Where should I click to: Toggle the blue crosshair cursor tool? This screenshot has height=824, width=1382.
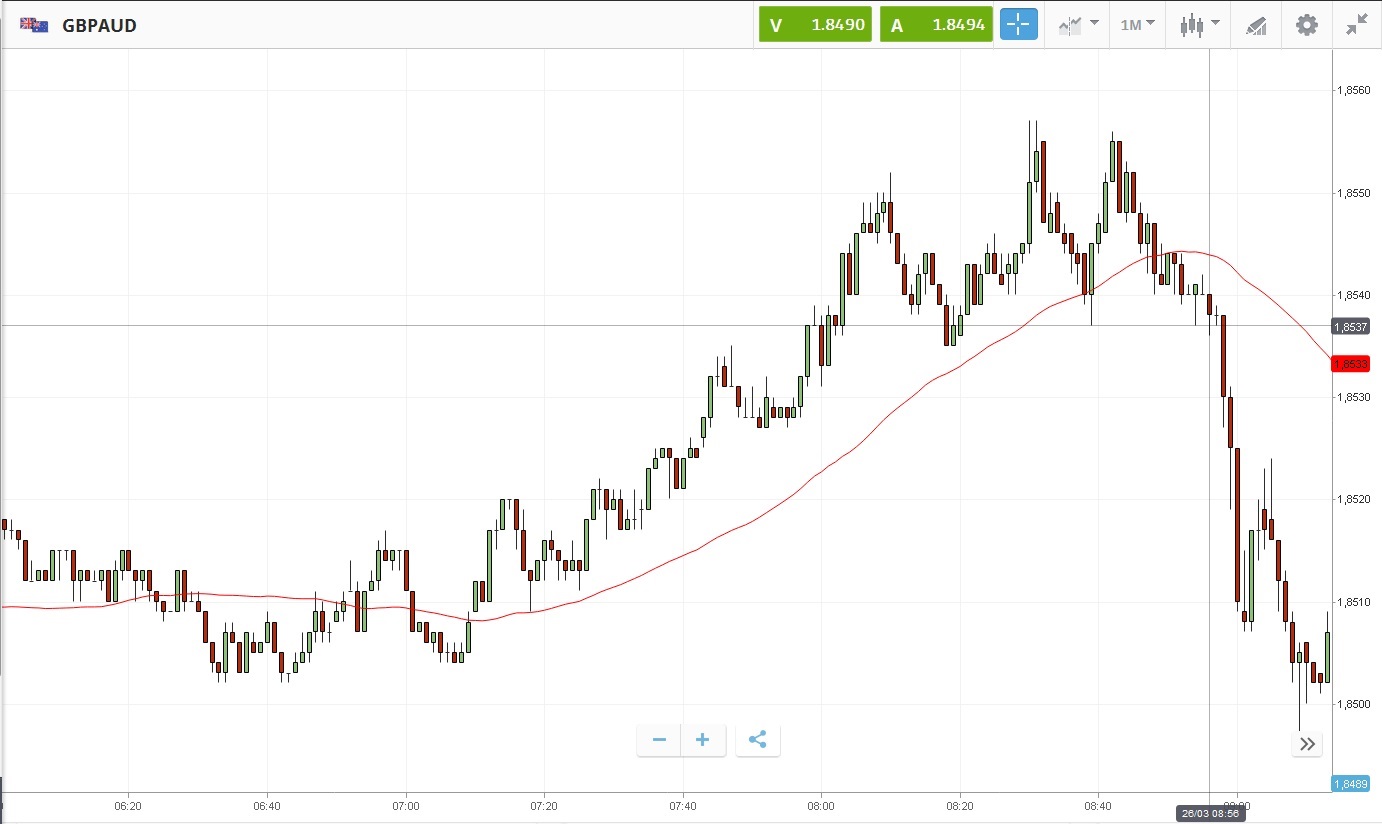(1019, 25)
